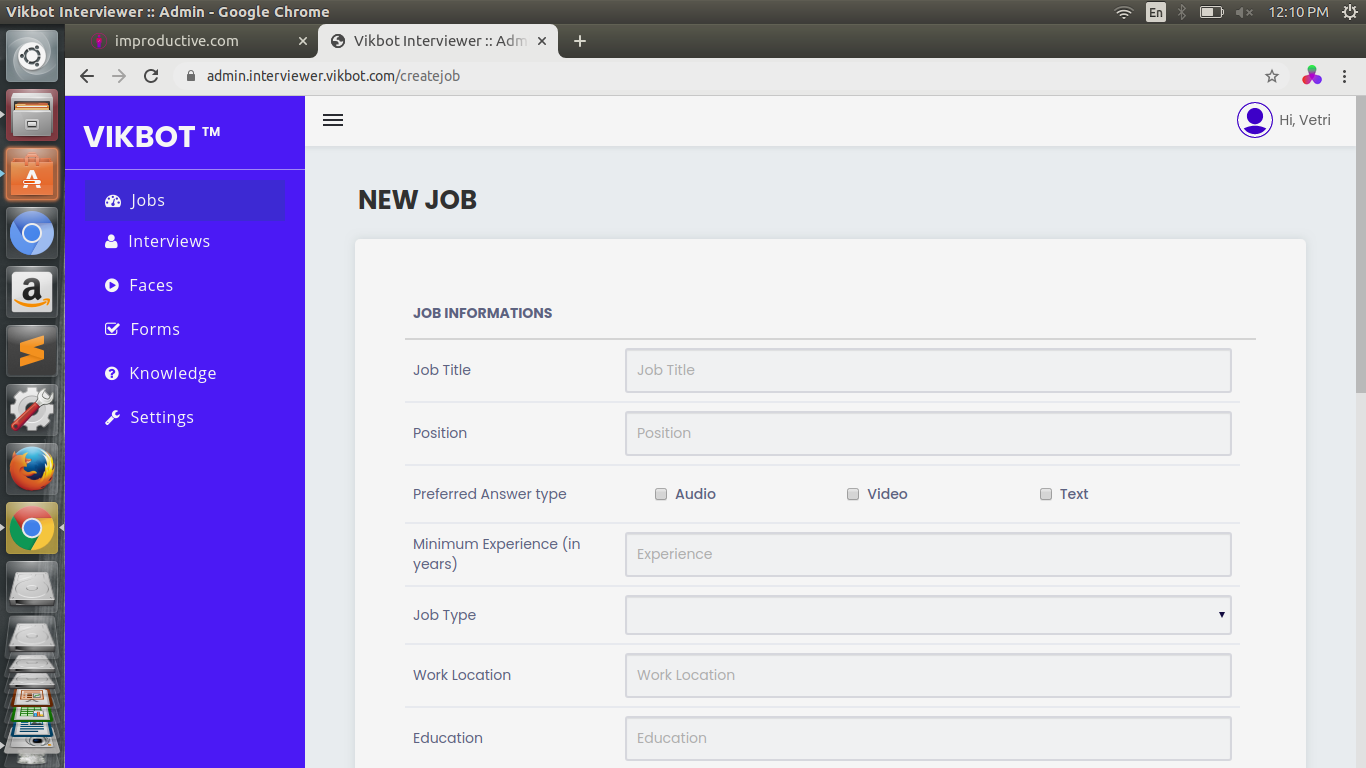Bookmark this page with the star icon
This screenshot has width=1366, height=768.
coord(1272,76)
